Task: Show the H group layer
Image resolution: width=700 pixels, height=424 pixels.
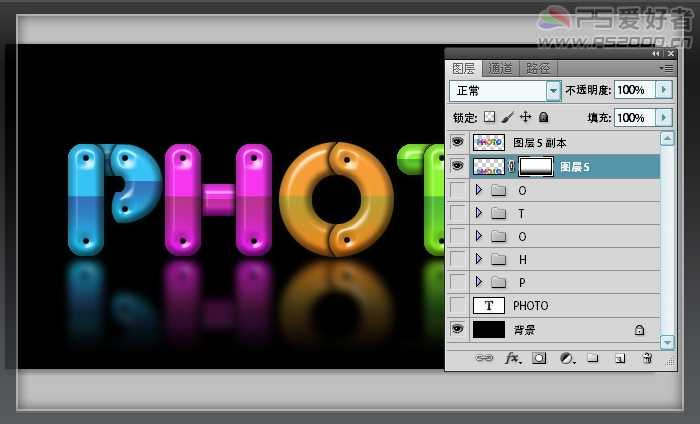Action: point(458,259)
